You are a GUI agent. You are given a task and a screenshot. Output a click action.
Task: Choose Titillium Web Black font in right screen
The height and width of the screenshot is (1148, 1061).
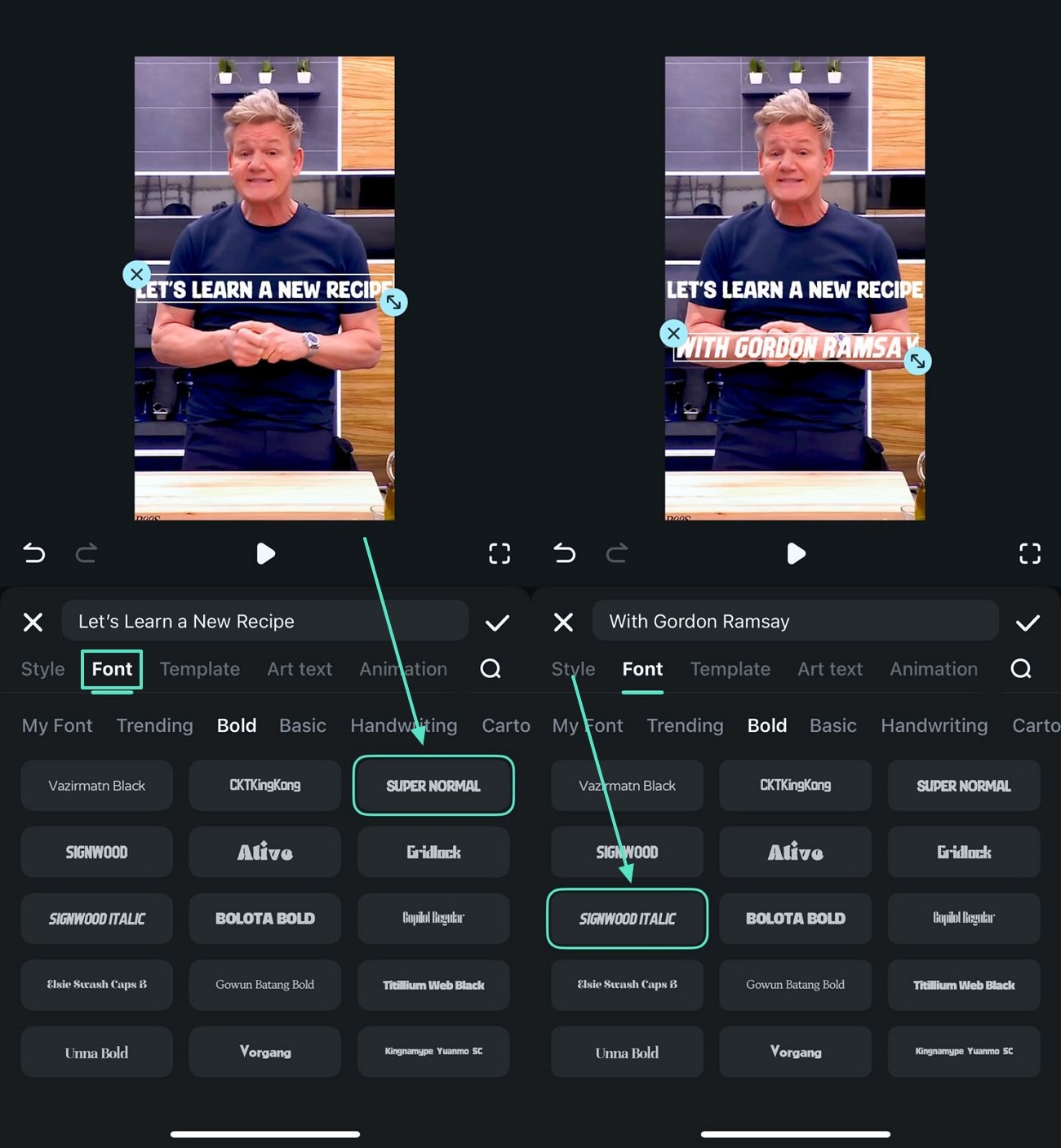tap(964, 985)
